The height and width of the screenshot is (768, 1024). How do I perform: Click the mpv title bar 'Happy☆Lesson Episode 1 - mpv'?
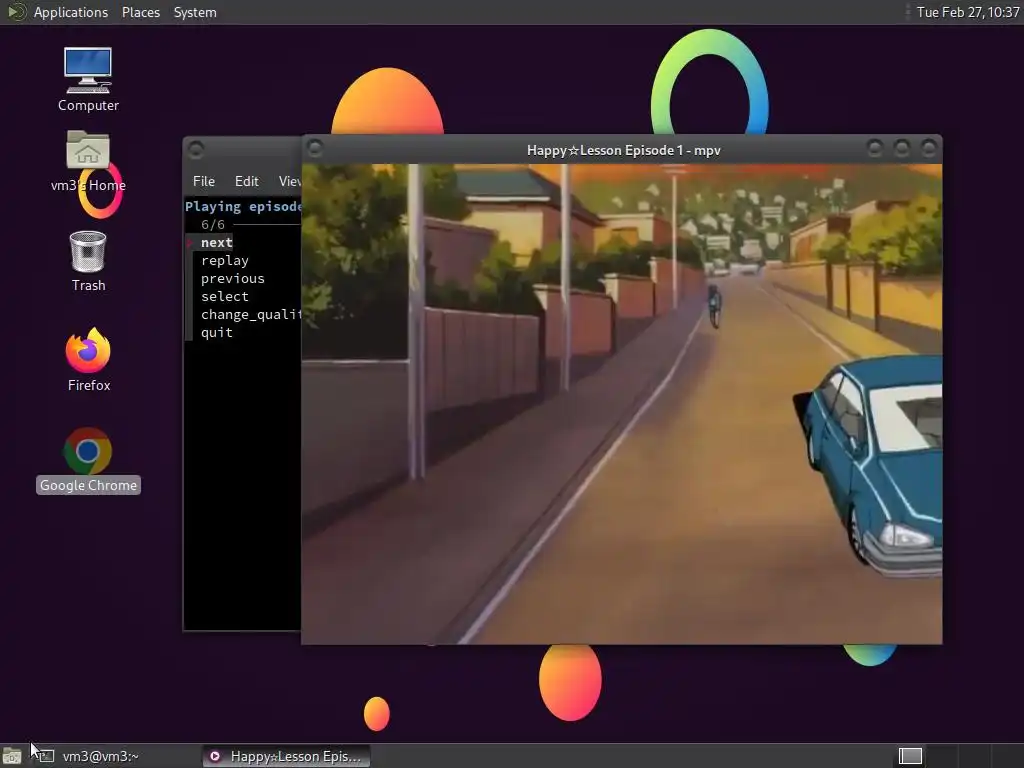624,150
